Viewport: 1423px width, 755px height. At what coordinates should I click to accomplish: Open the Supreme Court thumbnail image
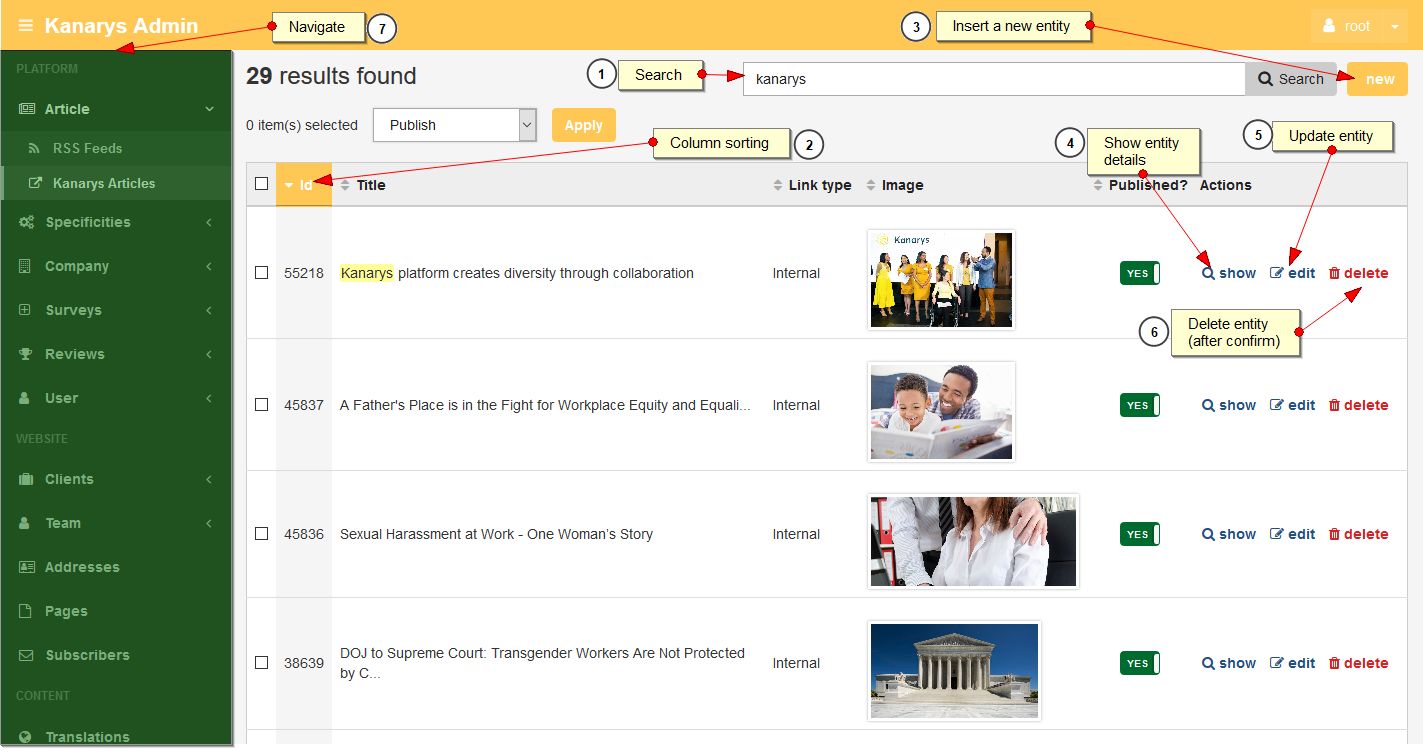[955, 670]
